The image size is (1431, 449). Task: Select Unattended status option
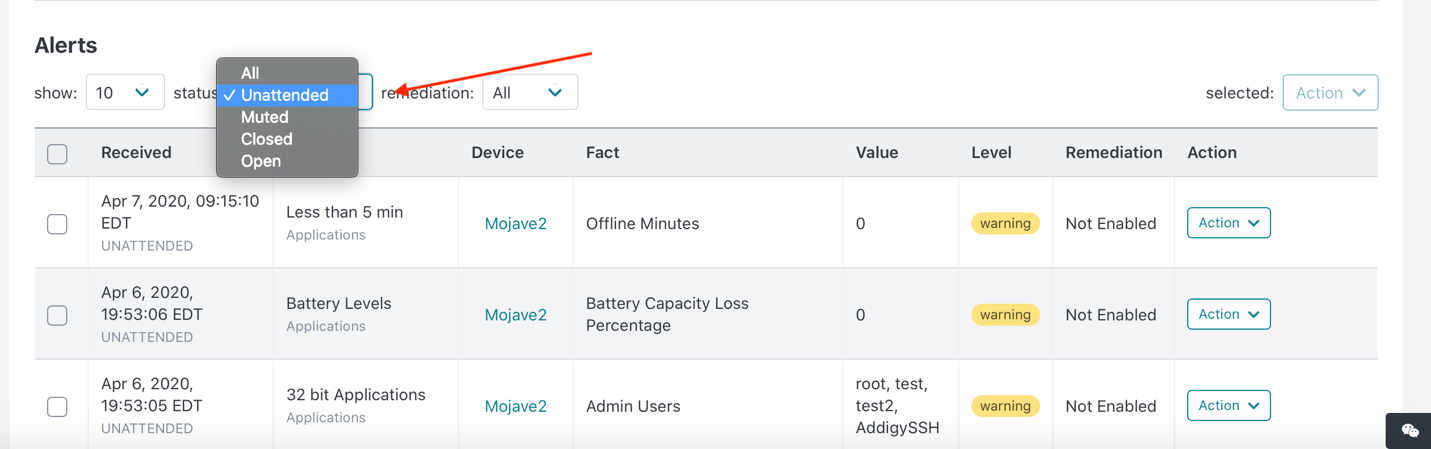pos(285,95)
